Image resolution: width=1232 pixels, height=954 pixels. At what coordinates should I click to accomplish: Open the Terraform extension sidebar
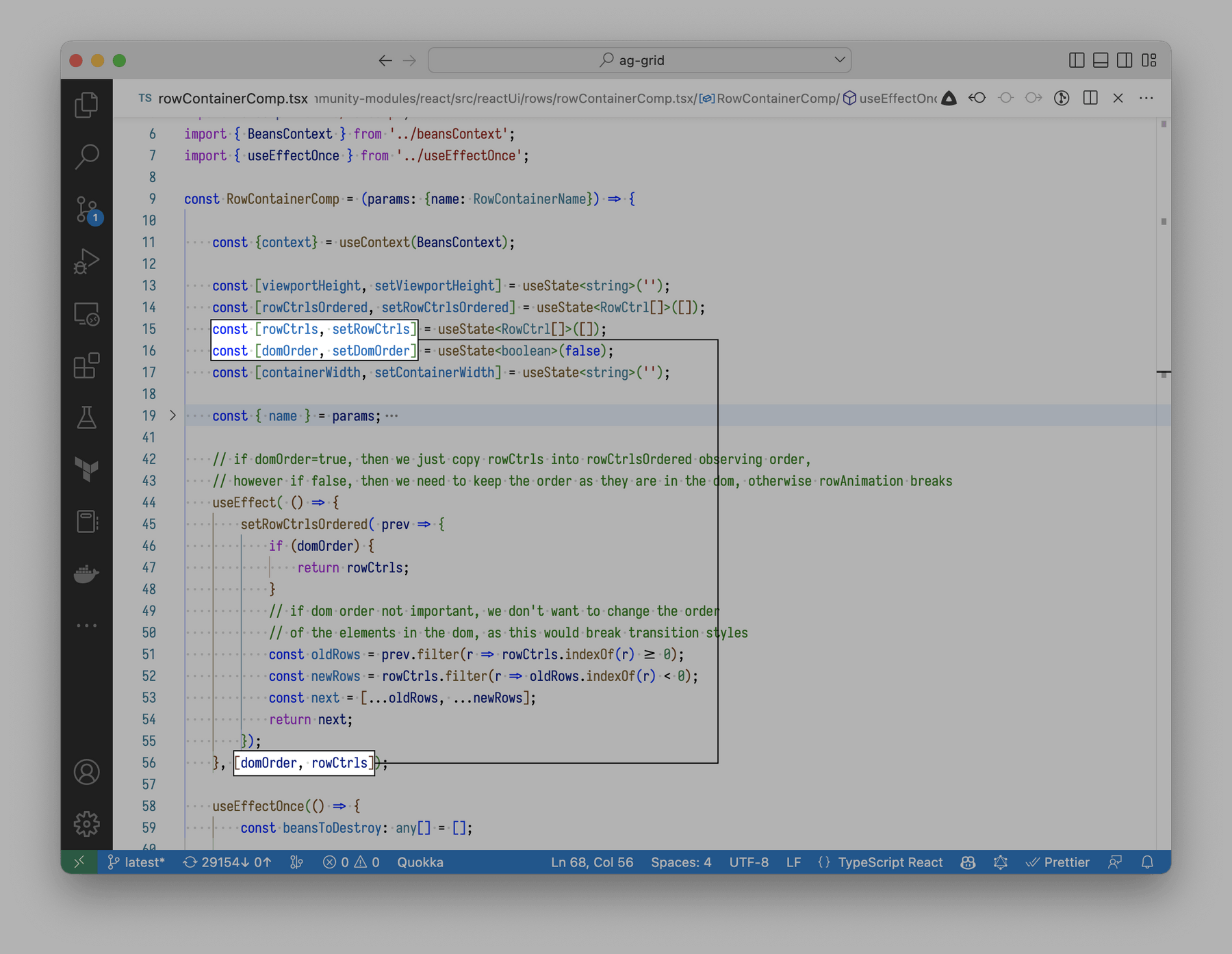86,469
